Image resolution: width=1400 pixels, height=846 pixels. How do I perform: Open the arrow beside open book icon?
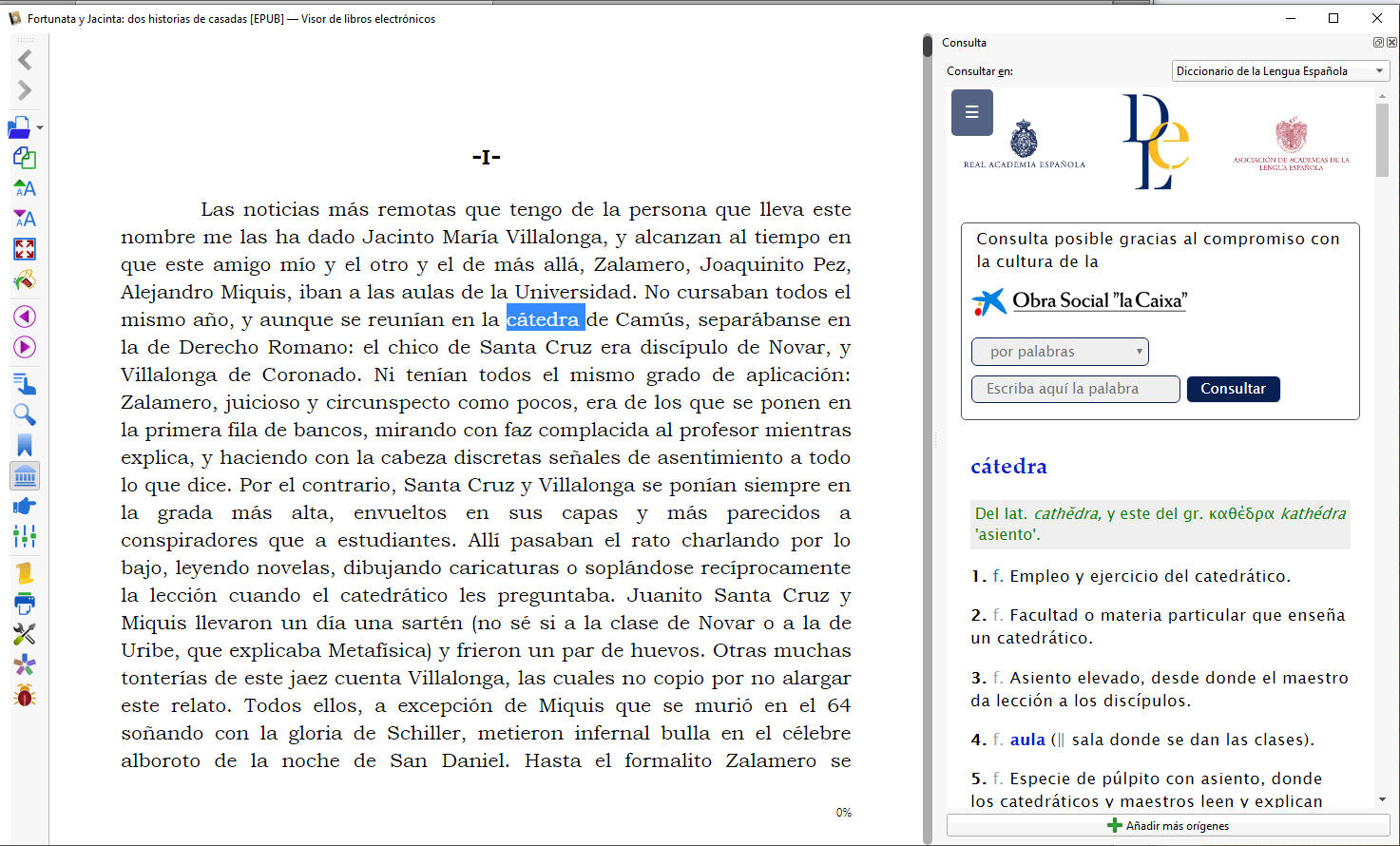coord(40,127)
